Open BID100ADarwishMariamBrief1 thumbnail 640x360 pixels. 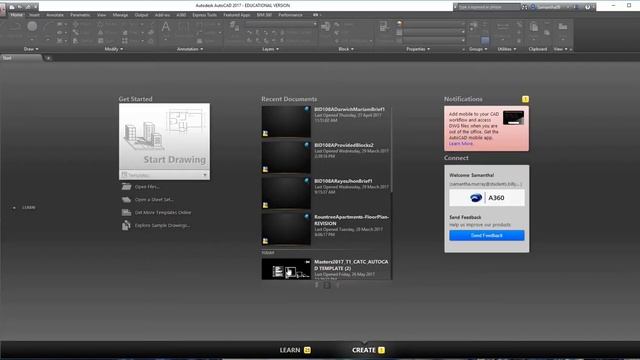pos(286,122)
